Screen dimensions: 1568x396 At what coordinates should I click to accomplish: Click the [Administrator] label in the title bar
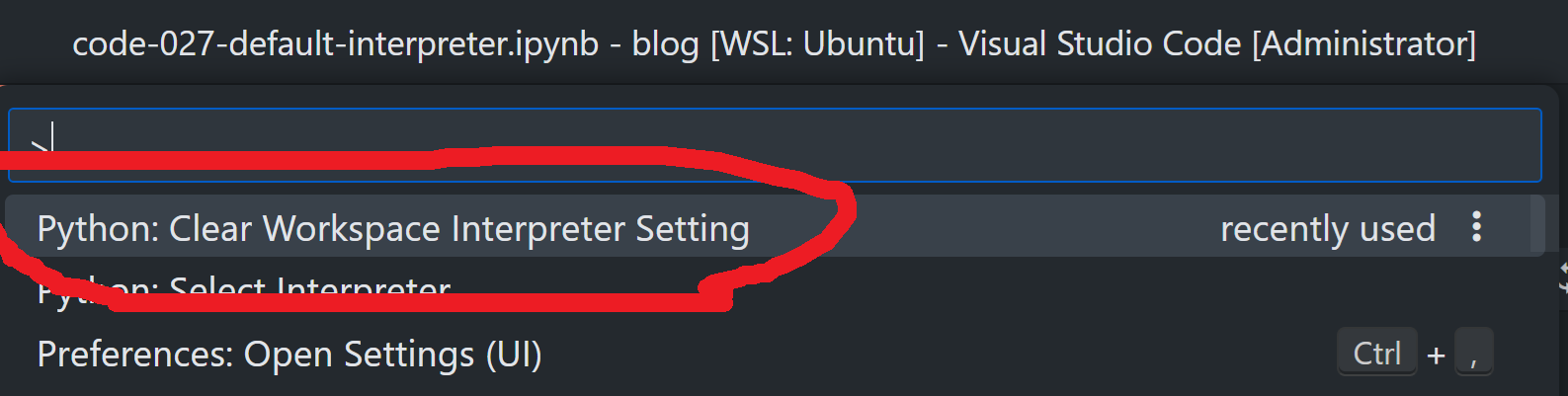1364,43
